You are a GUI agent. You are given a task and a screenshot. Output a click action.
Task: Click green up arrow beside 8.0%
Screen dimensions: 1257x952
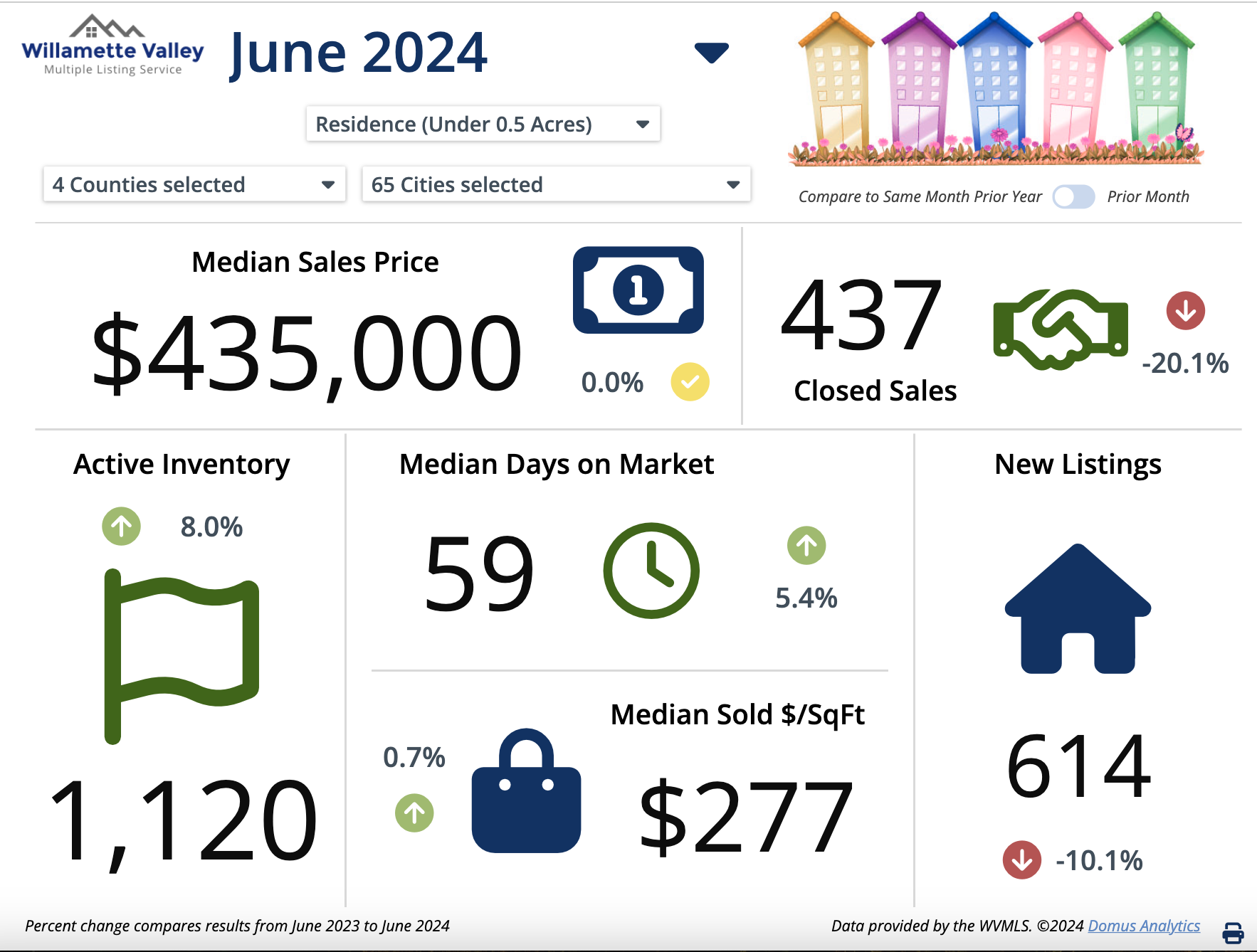pyautogui.click(x=121, y=527)
